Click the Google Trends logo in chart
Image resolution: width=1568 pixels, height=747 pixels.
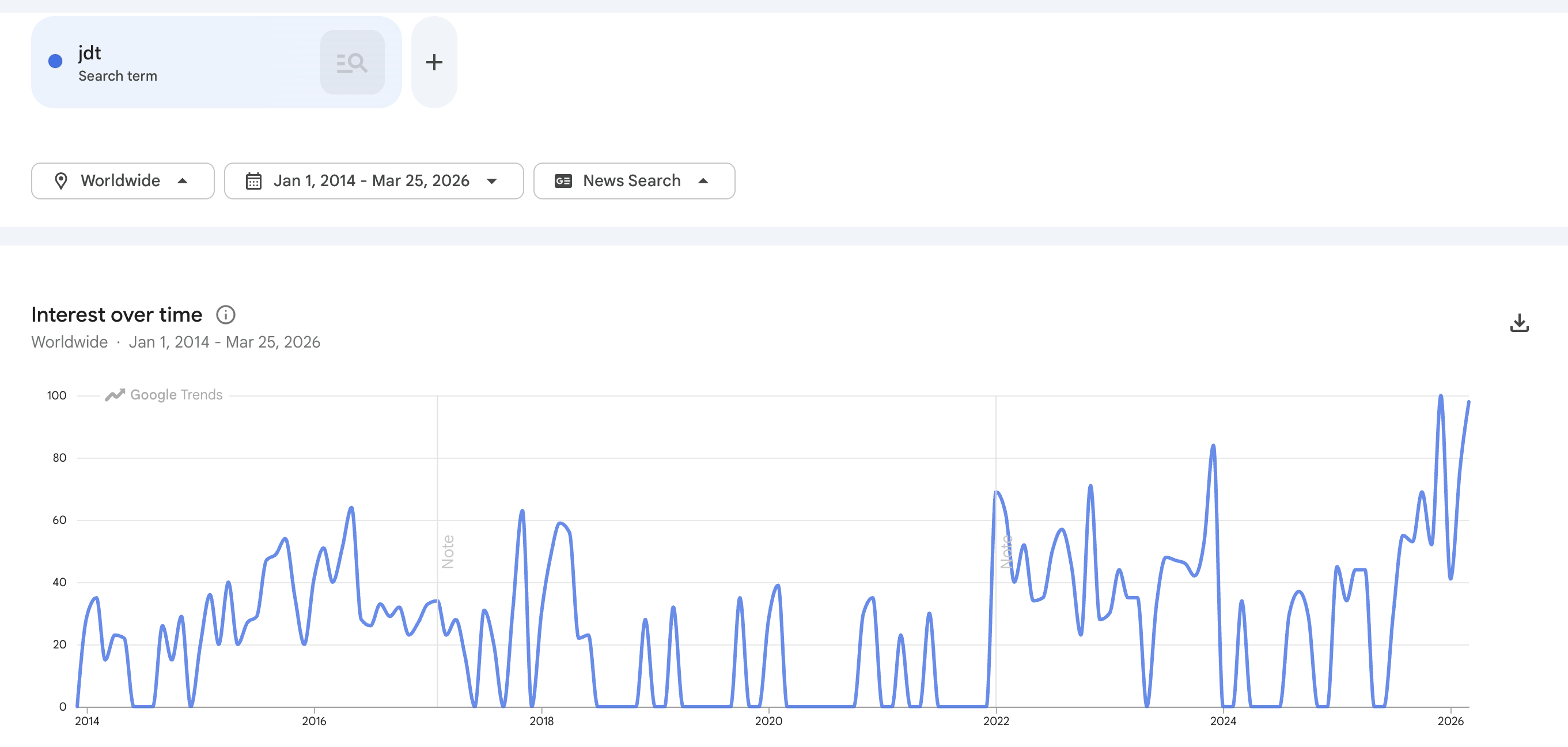(164, 395)
